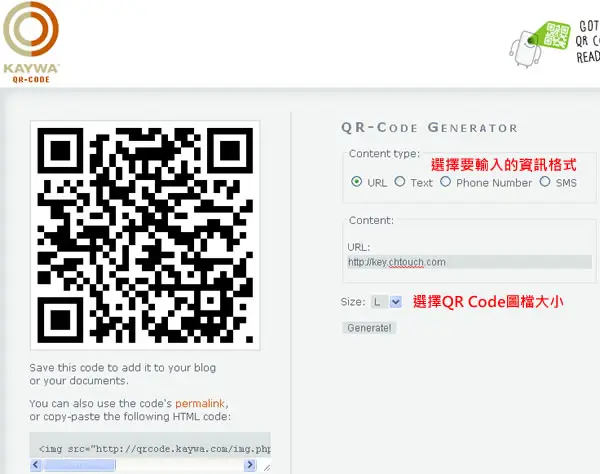Click the horizontal scrollbar thumb
The width and height of the screenshot is (600, 474).
tap(80, 465)
